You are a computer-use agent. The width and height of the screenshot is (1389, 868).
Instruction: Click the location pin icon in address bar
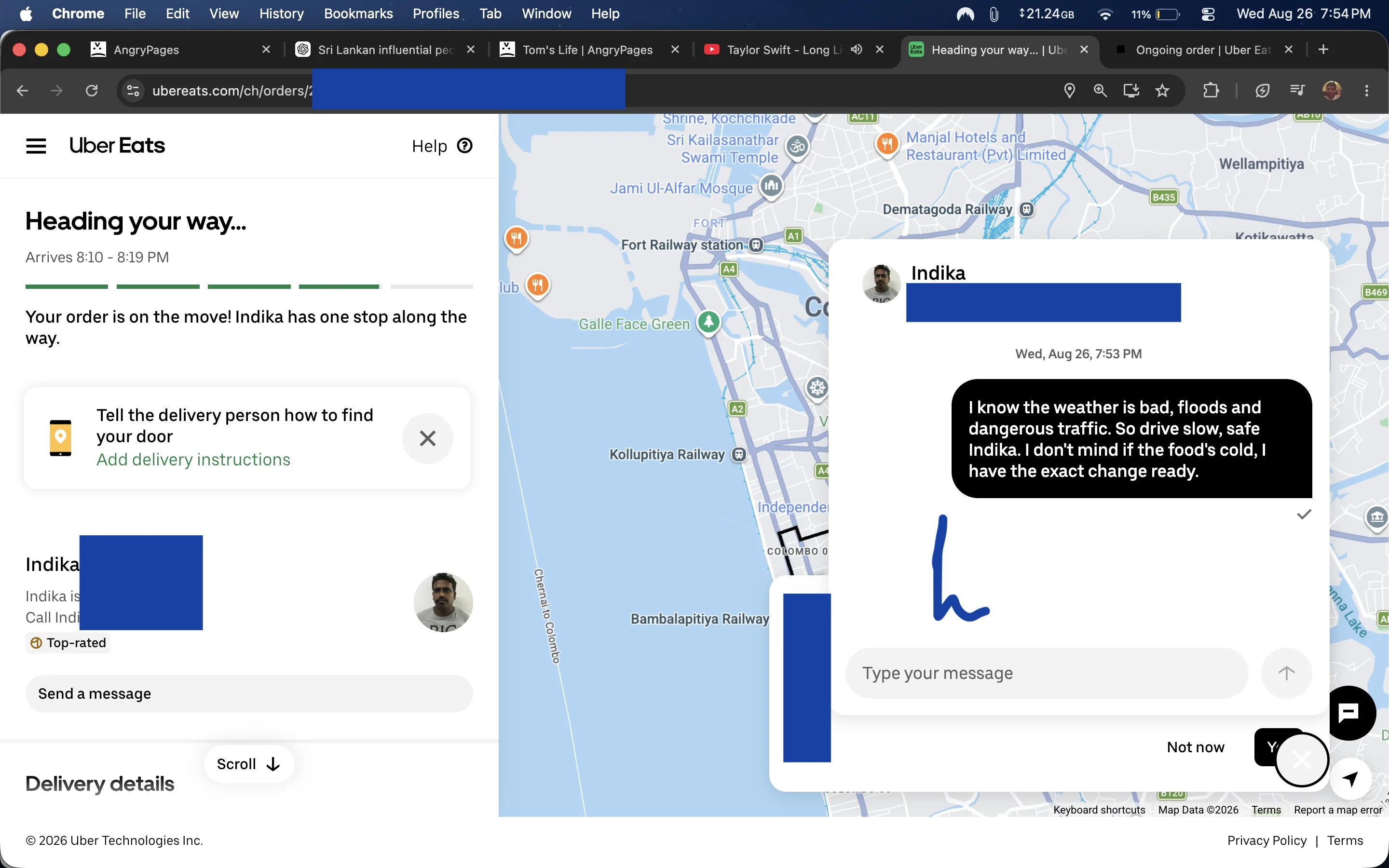pos(1069,91)
